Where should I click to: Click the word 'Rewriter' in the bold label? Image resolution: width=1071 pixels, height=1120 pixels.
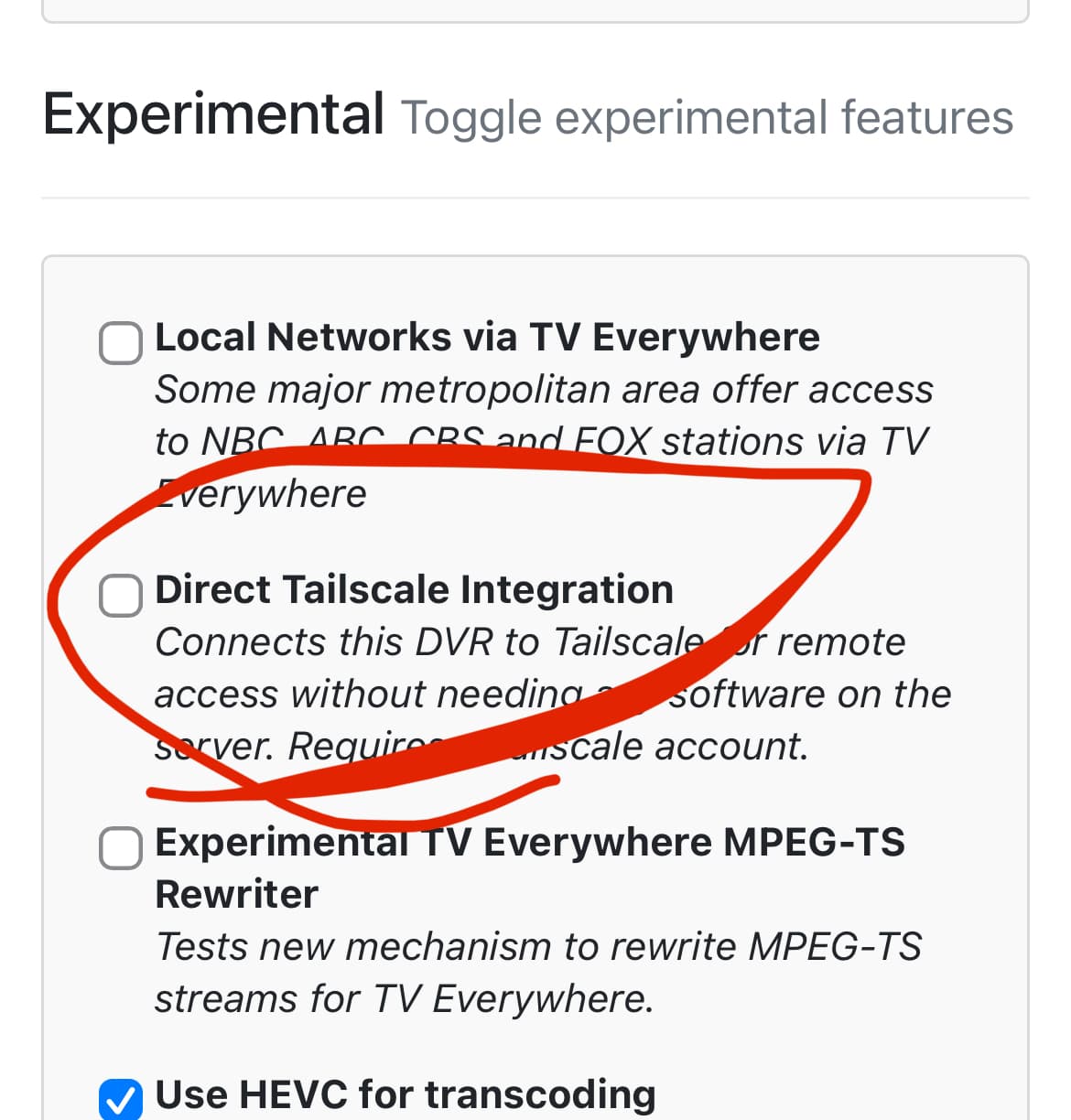click(x=237, y=894)
